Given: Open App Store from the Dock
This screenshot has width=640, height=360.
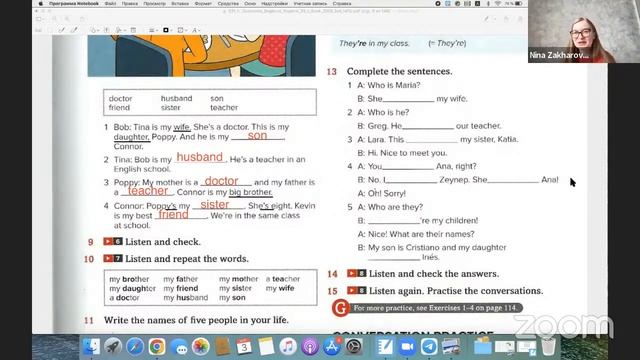Looking at the screenshot, I should coord(332,347).
